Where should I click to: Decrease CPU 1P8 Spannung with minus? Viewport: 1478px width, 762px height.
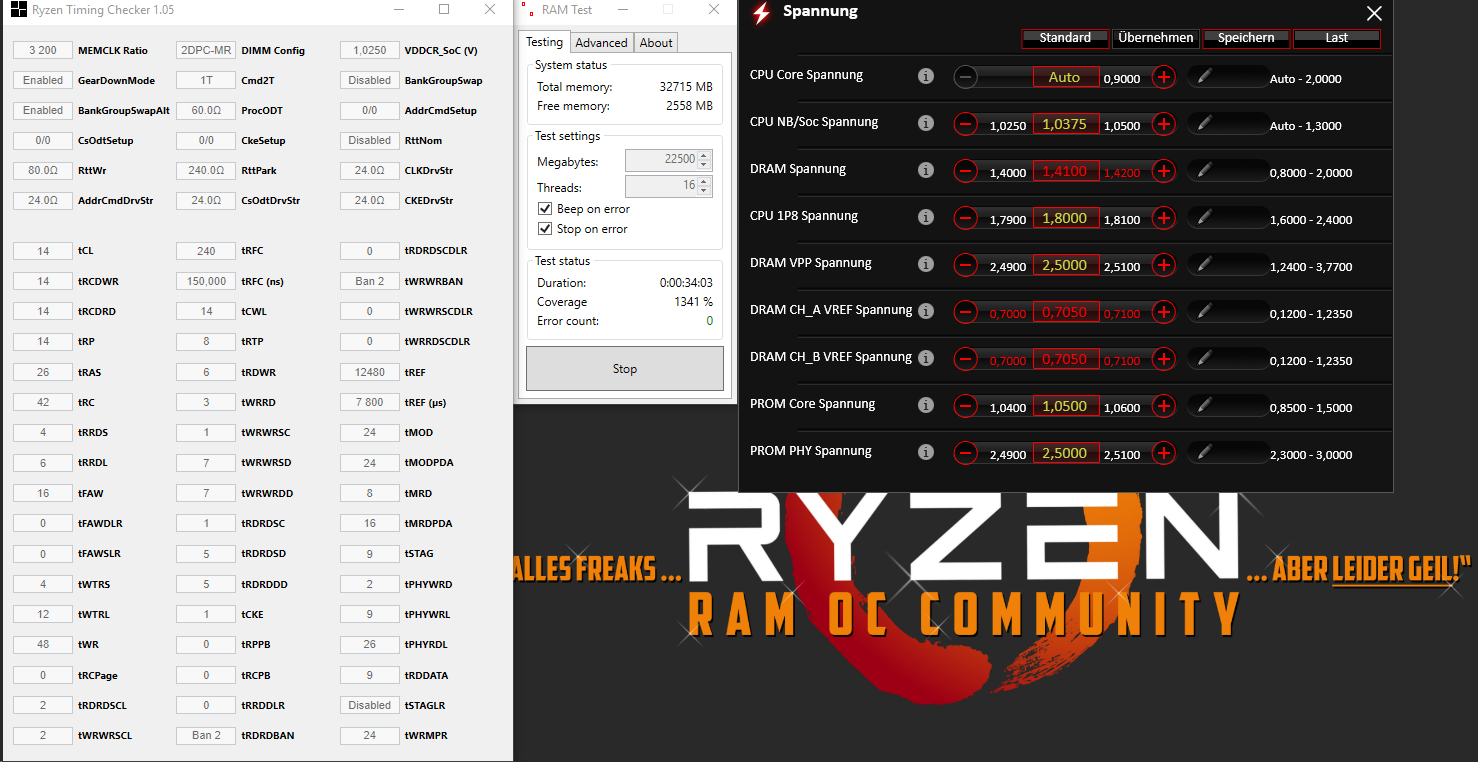(x=965, y=218)
